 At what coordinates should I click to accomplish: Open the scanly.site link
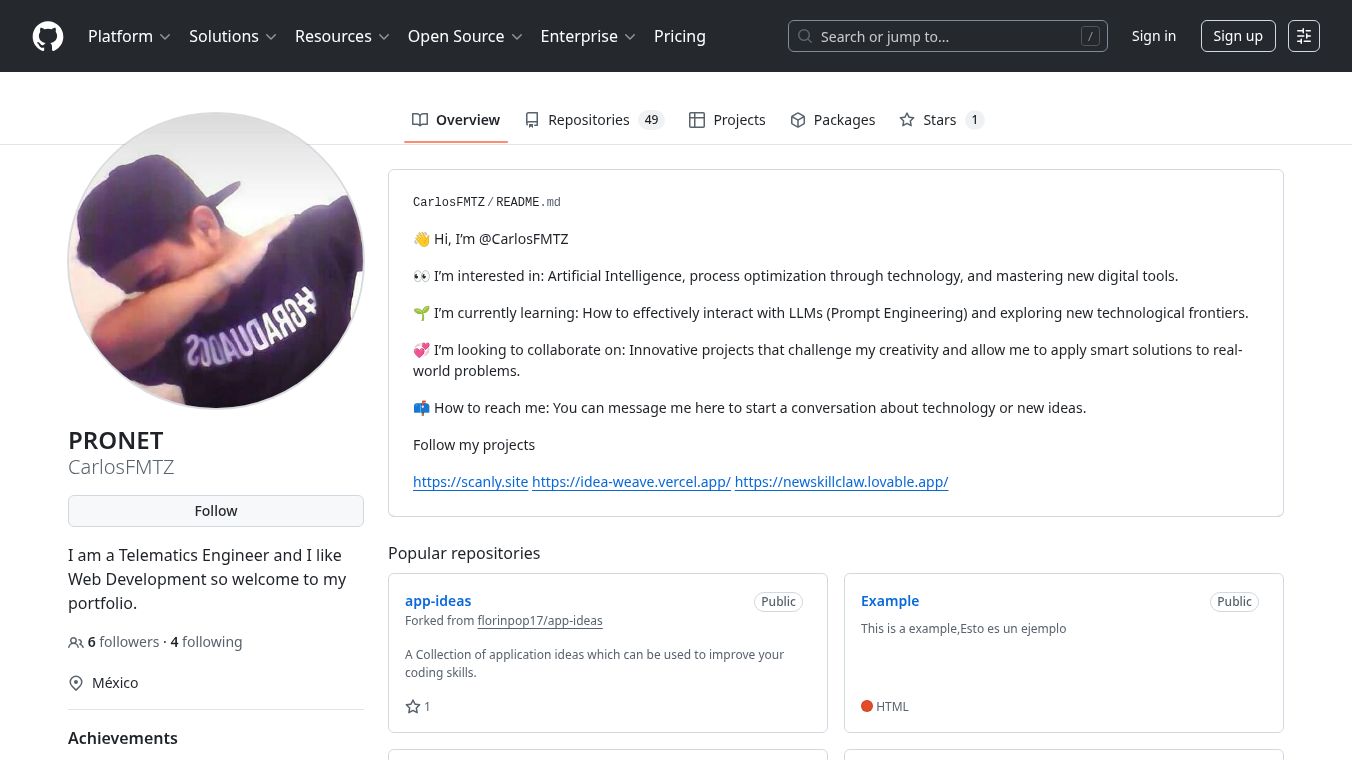(470, 482)
